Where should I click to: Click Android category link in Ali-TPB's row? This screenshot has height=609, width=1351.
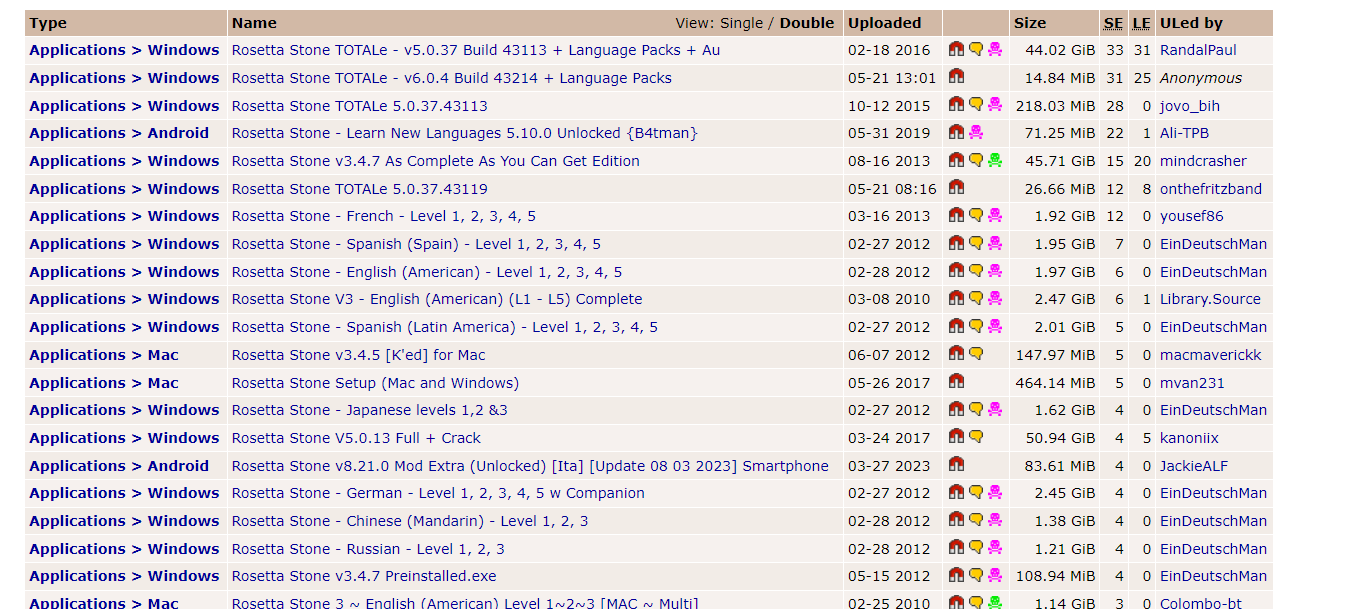point(178,133)
